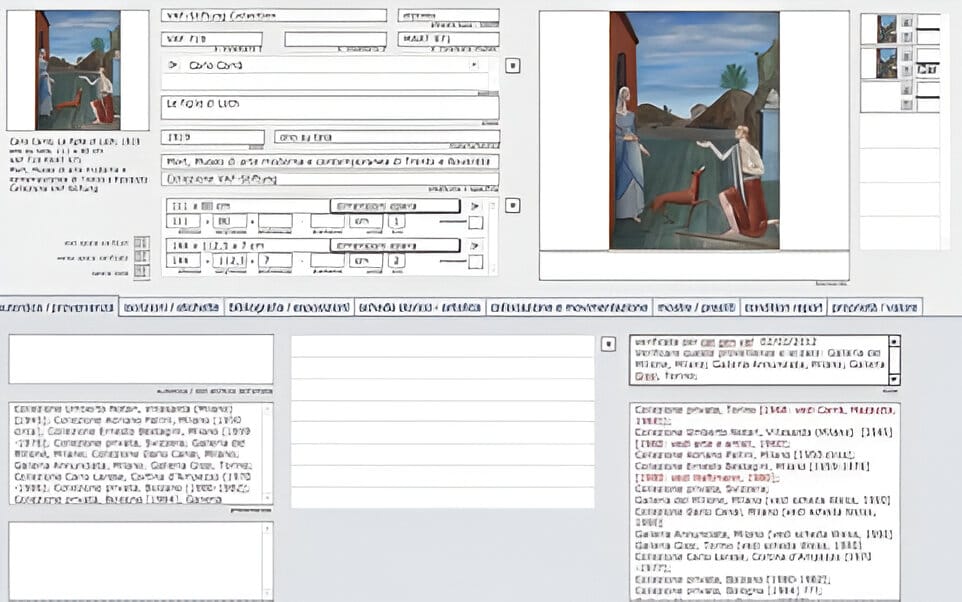Click the small square button above the provenance notes
The image size is (962, 602).
point(609,343)
